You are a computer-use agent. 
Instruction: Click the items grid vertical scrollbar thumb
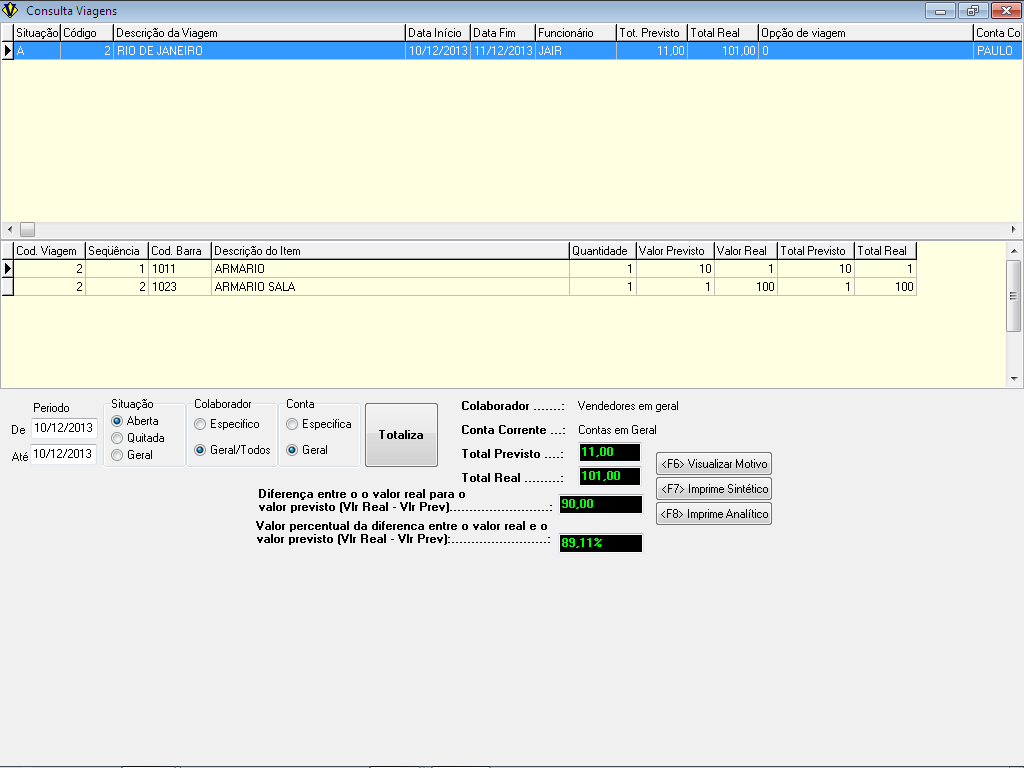point(1014,296)
